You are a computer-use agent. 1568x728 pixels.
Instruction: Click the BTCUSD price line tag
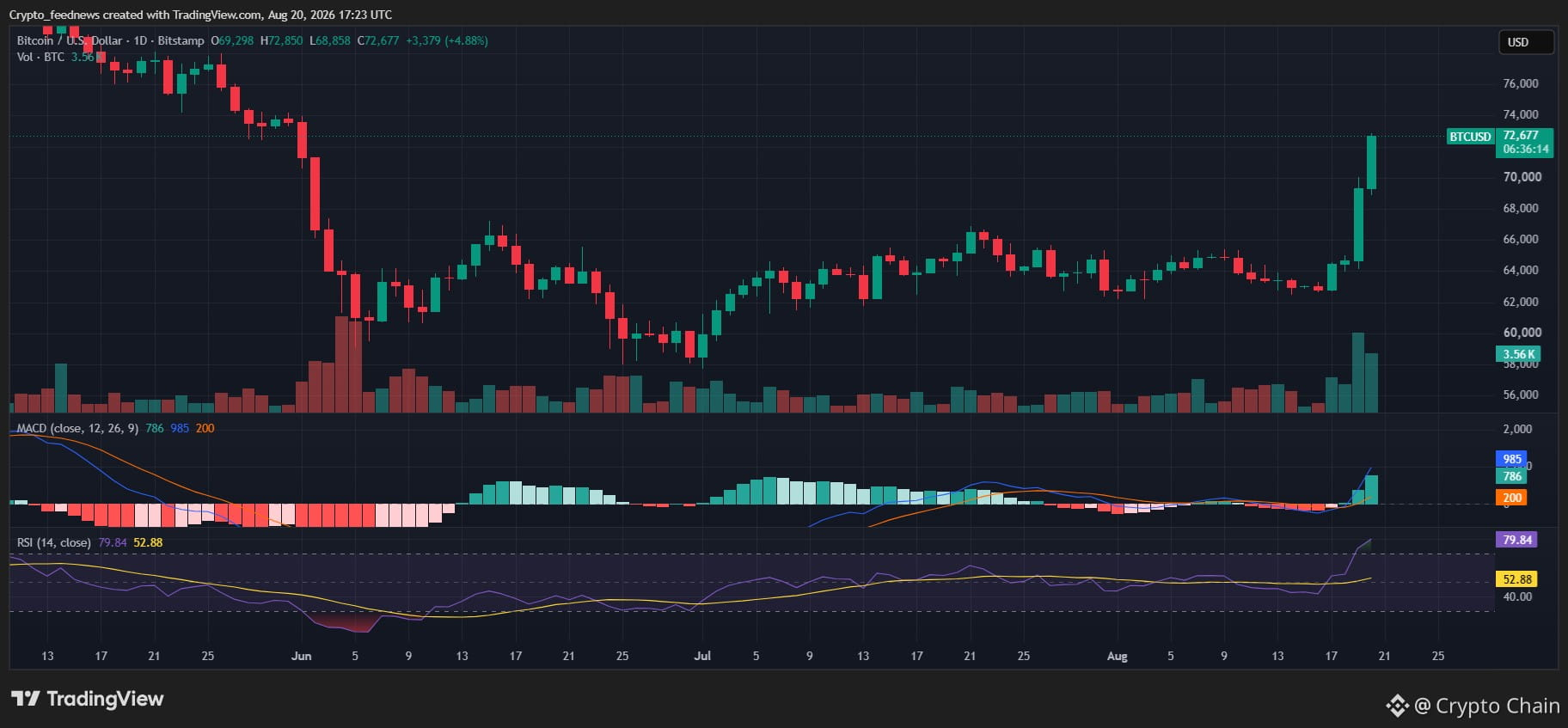point(1470,137)
